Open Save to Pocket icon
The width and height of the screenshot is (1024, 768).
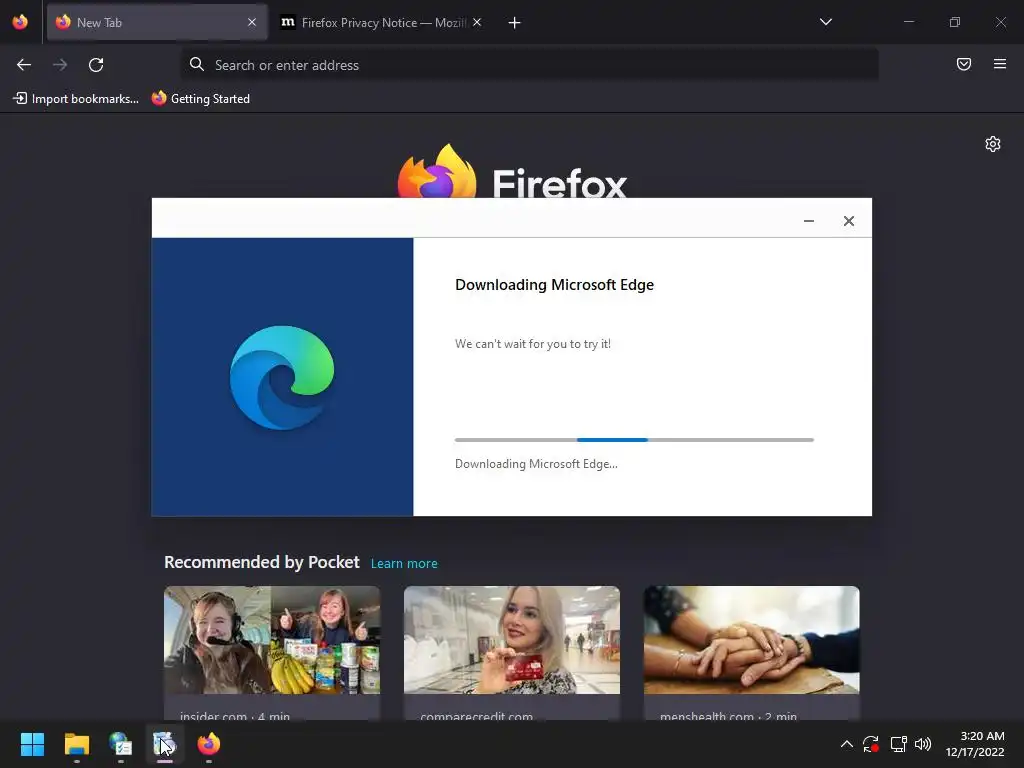963,64
